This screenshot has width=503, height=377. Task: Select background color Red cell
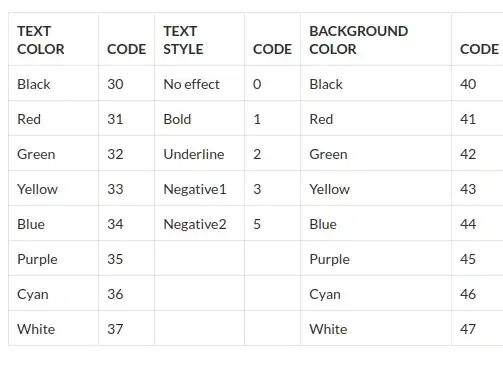[x=376, y=118]
